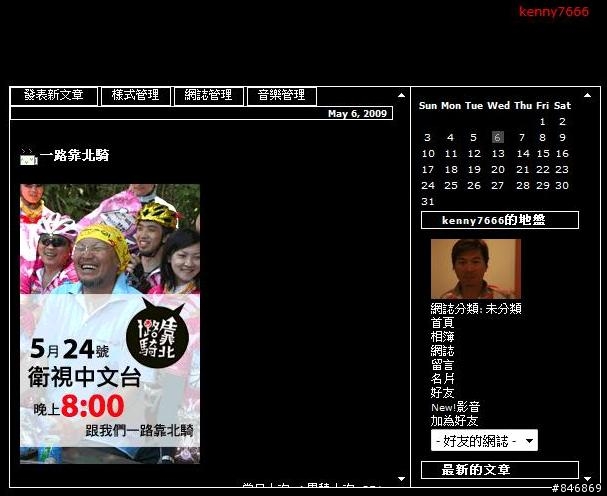Viewport: 607px width, 496px height.
Task: Click sidebar scroll down arrow
Action: pyautogui.click(x=587, y=479)
